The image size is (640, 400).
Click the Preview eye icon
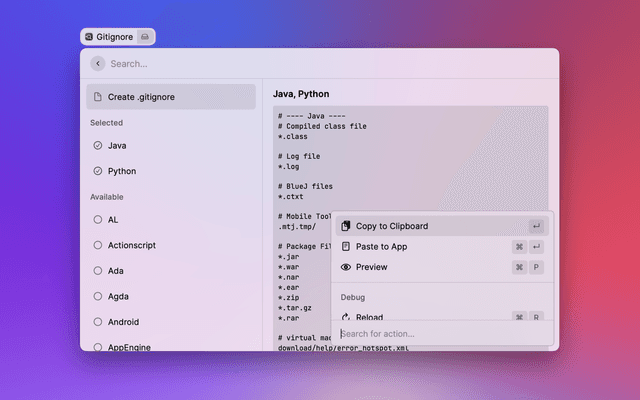coord(346,267)
